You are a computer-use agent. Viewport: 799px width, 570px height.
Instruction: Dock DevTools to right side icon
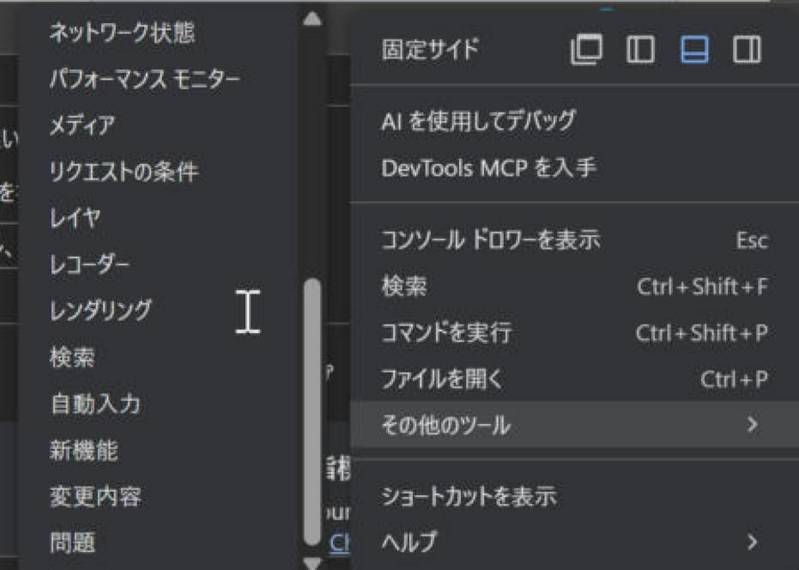[x=747, y=49]
